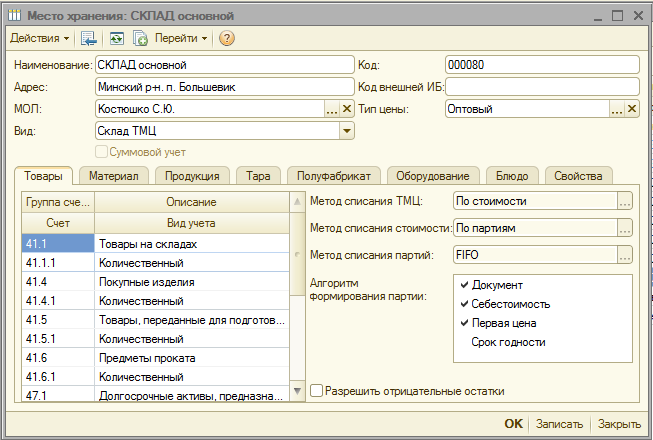Clear the Тип цены field with X

click(x=631, y=109)
